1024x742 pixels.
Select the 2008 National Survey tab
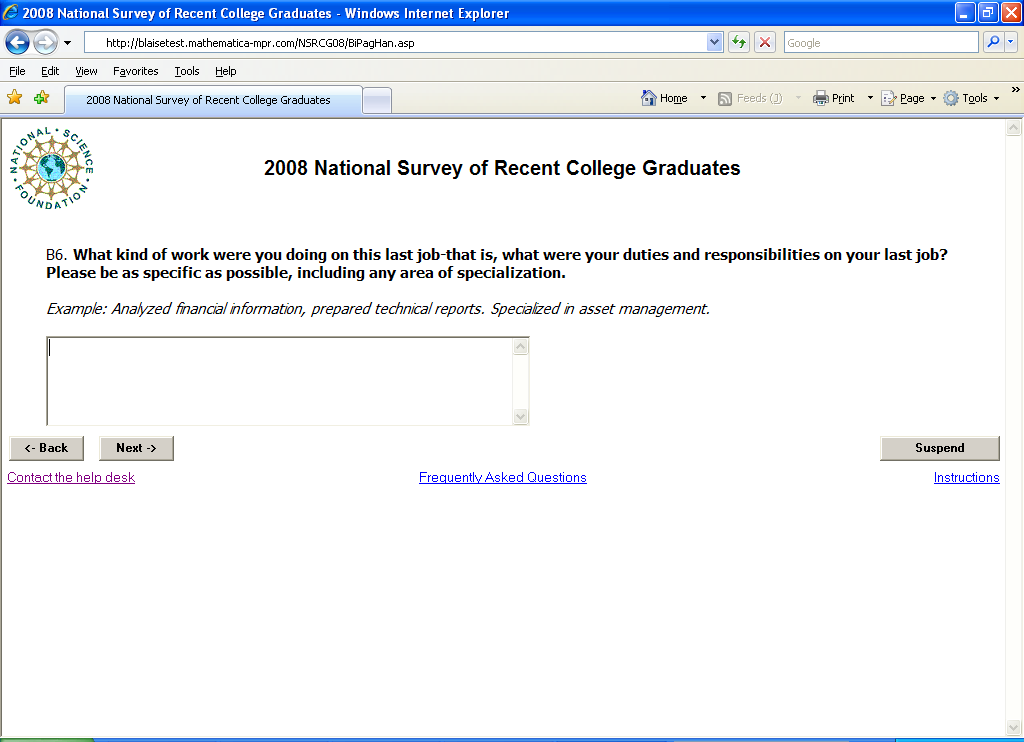click(214, 100)
